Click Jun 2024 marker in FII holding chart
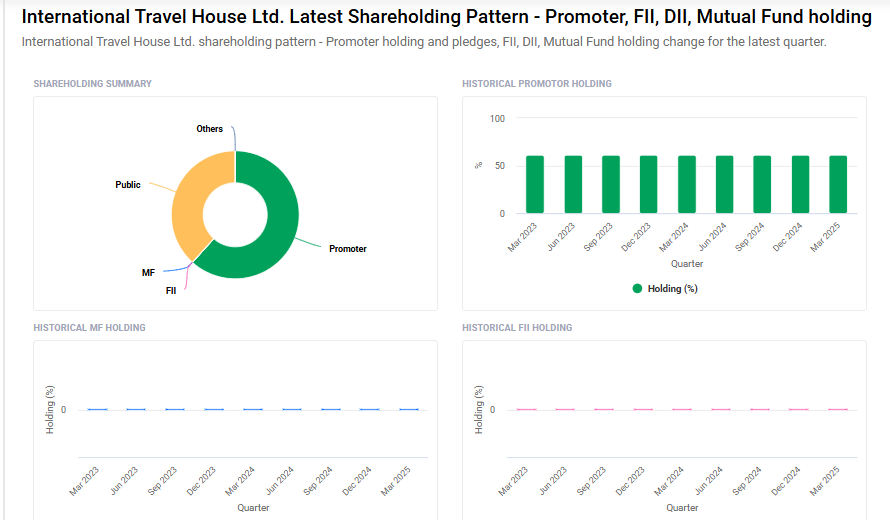The height and width of the screenshot is (520, 890). coord(721,409)
